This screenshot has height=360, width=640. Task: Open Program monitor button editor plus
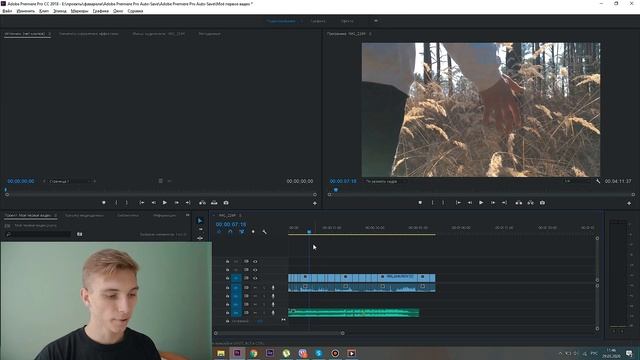pyautogui.click(x=629, y=203)
